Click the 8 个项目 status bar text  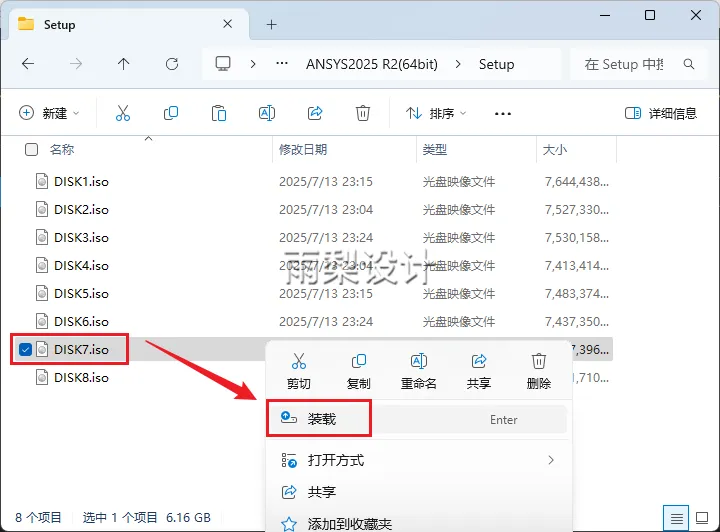tap(38, 518)
